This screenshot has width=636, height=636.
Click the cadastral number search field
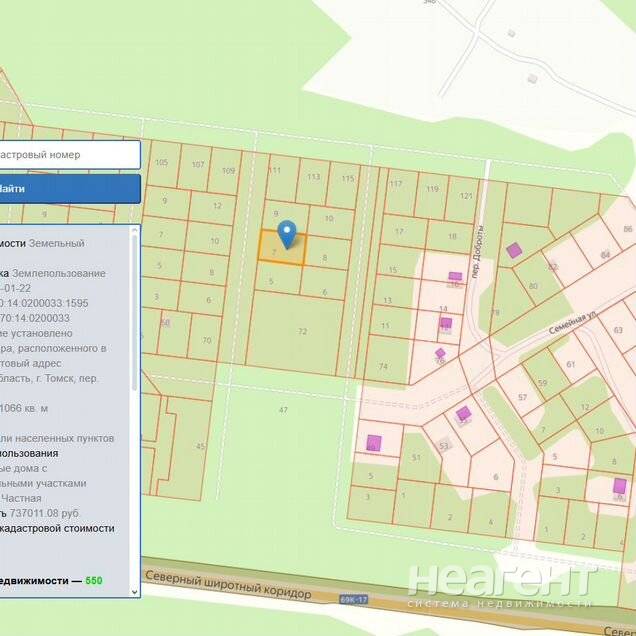tap(68, 155)
